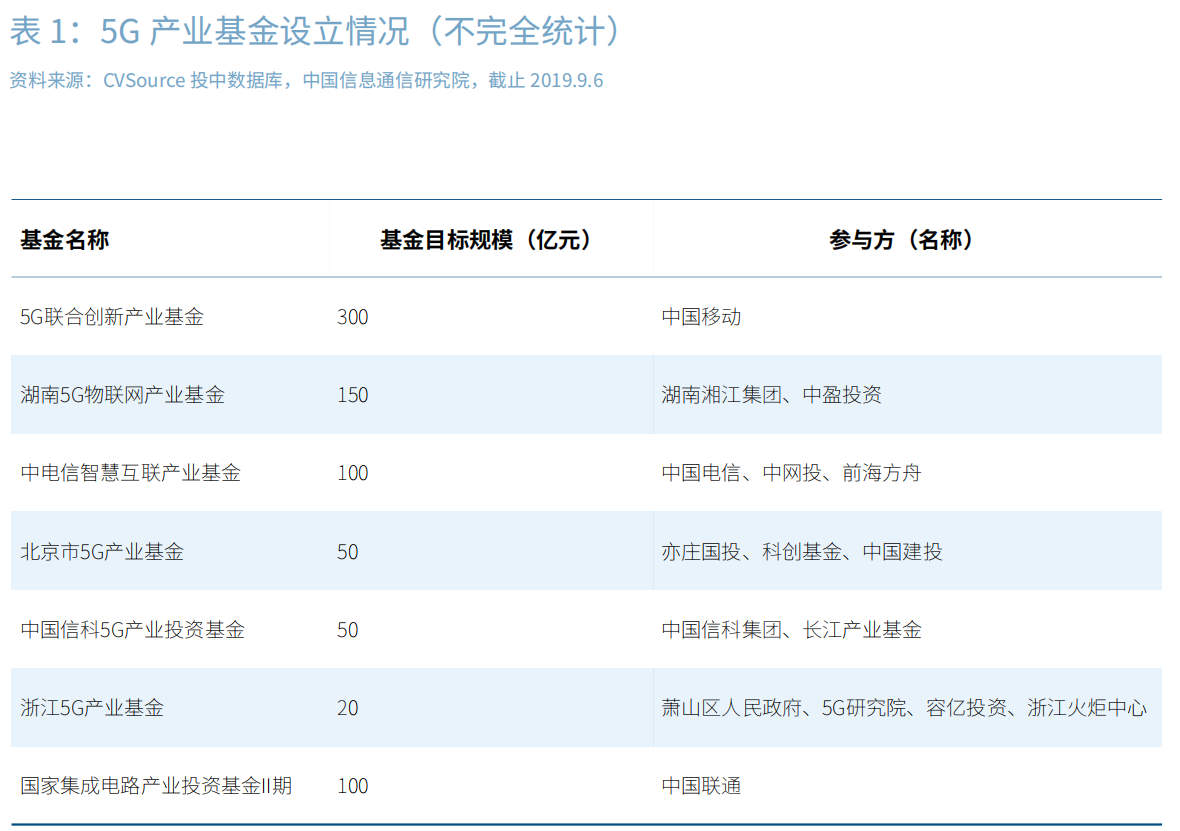
Task: Select the 150 fund size value
Action: [x=353, y=395]
